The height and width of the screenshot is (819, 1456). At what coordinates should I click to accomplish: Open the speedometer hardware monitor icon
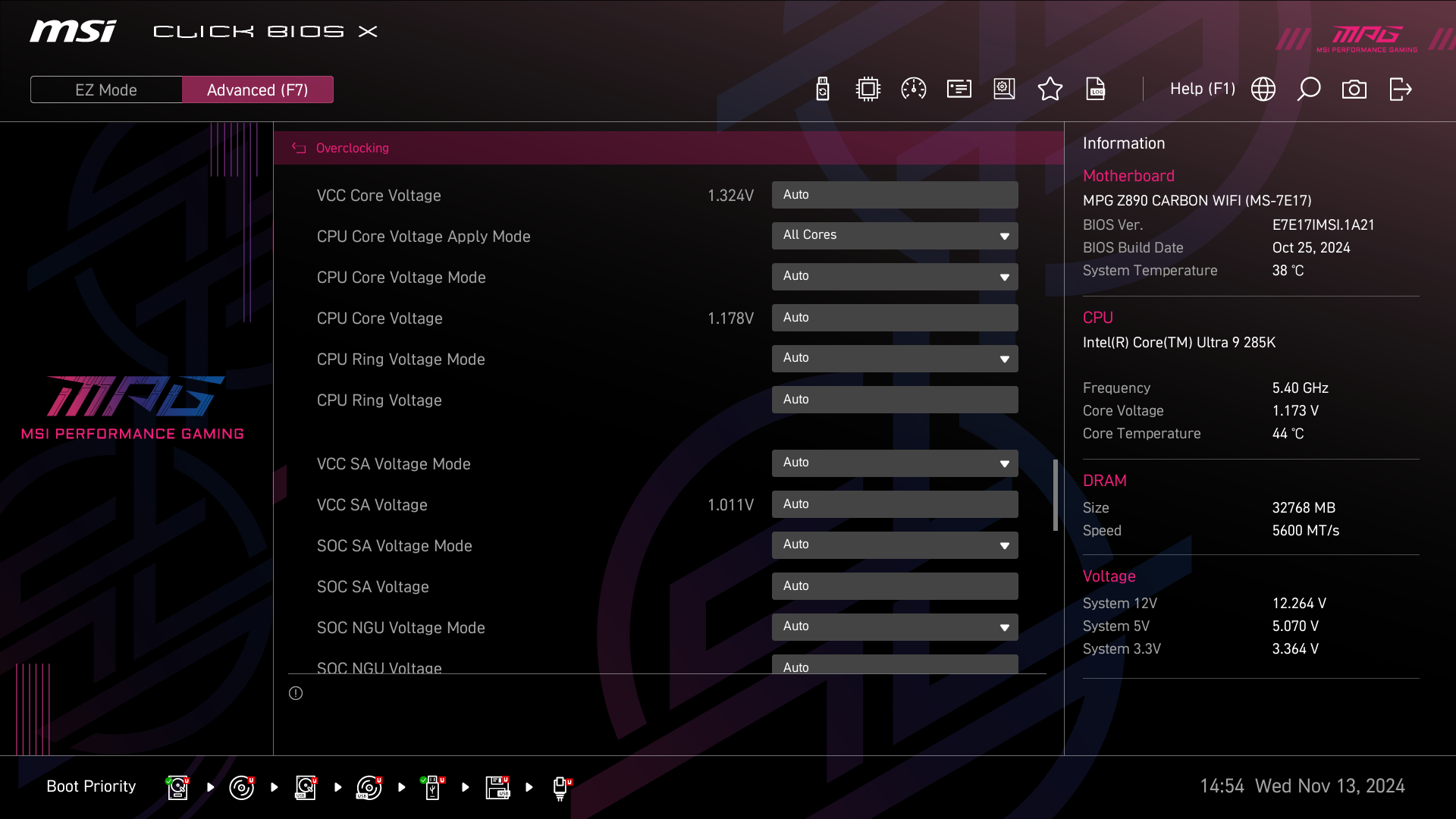[x=913, y=89]
